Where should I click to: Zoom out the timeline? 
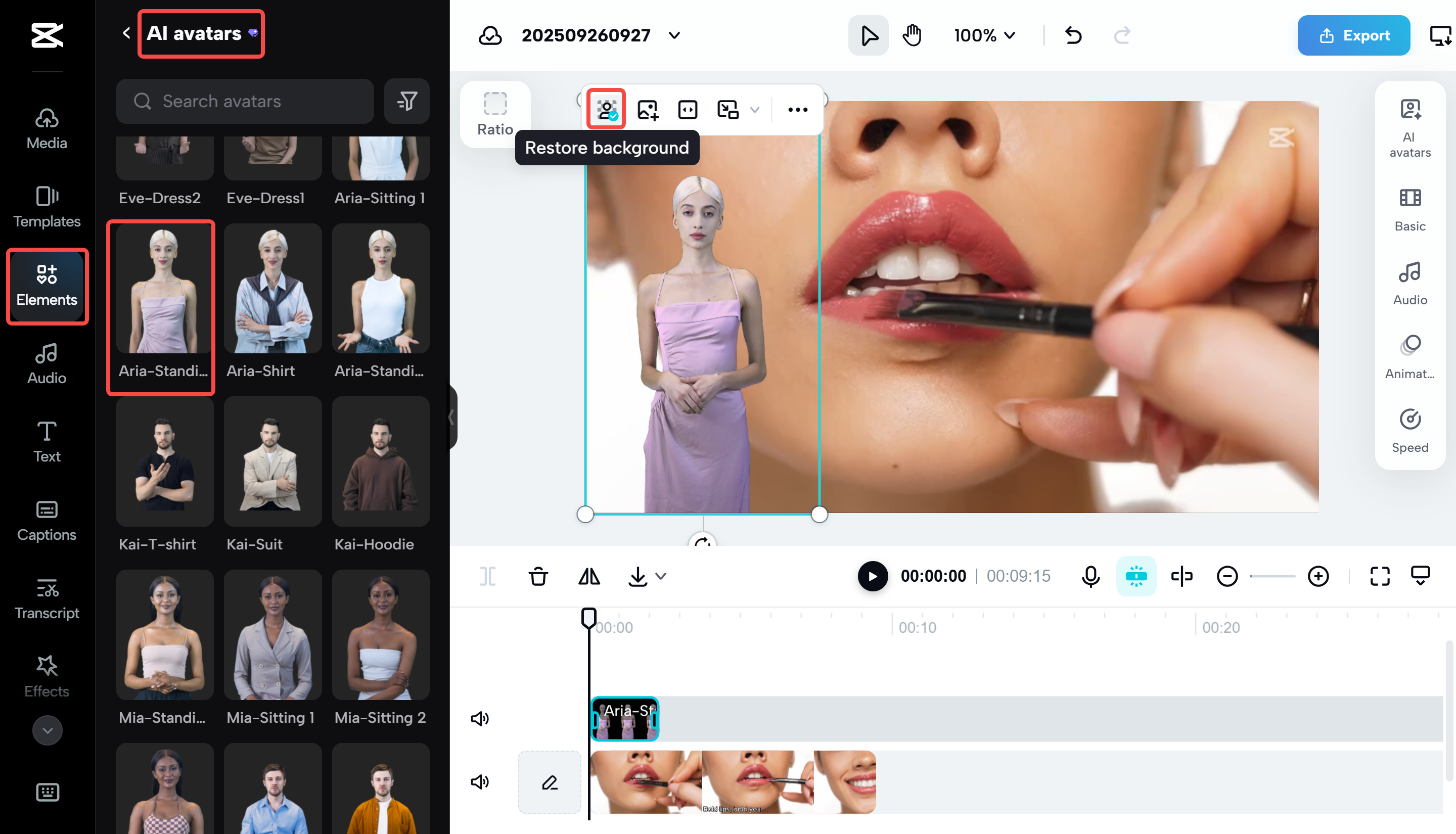pyautogui.click(x=1227, y=576)
